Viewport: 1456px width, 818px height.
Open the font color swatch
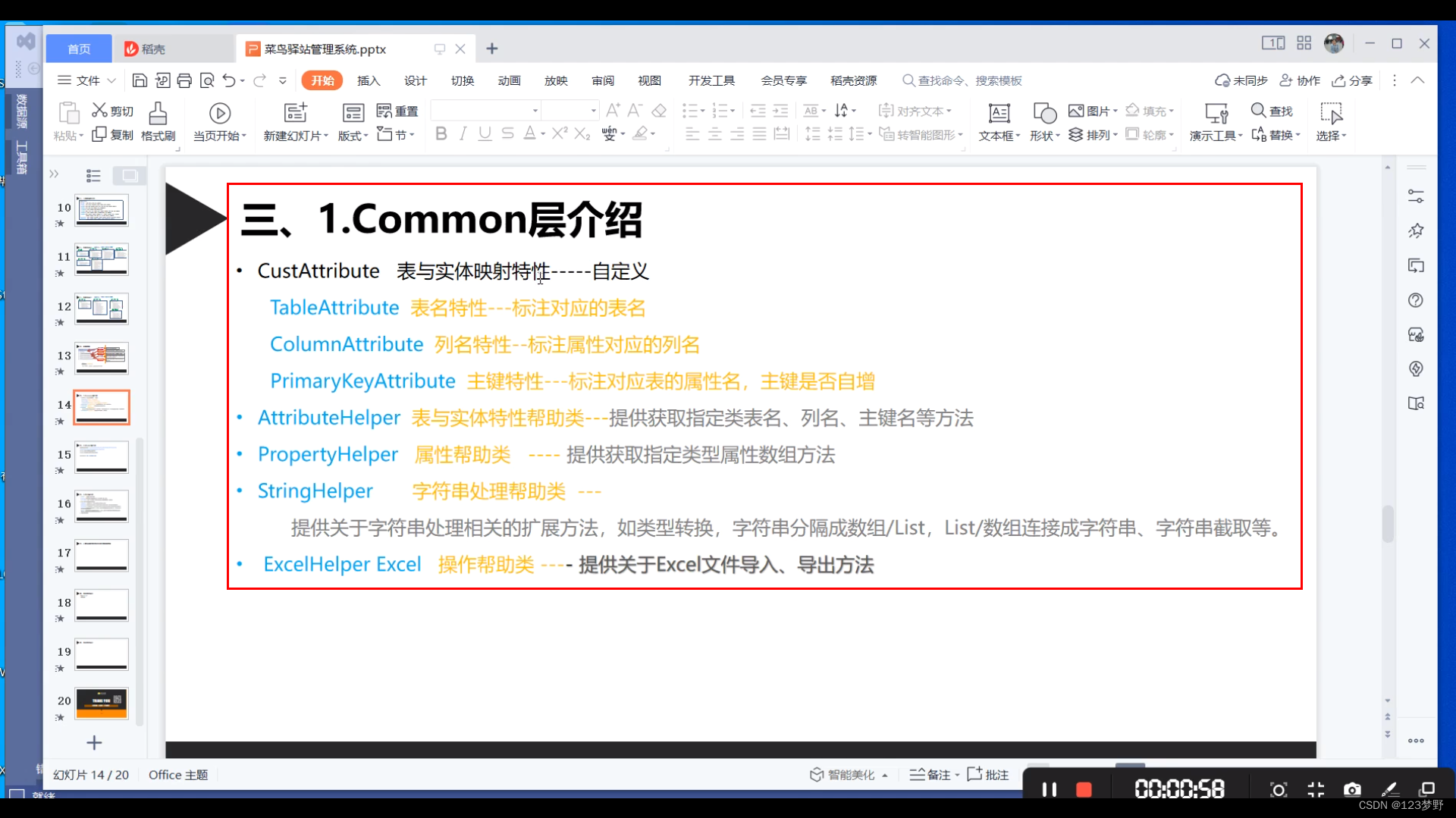coord(531,133)
